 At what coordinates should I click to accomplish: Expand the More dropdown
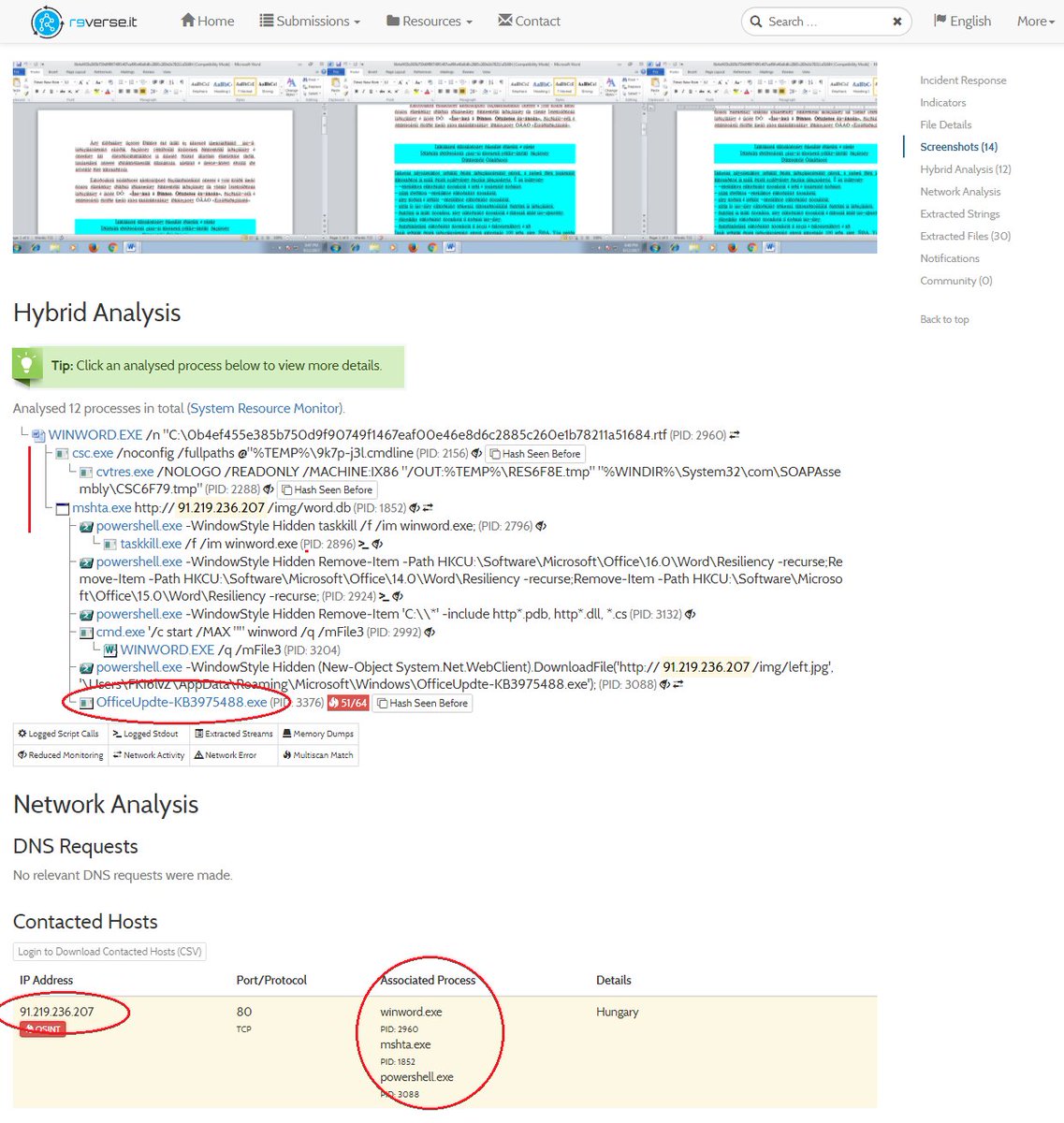1036,21
